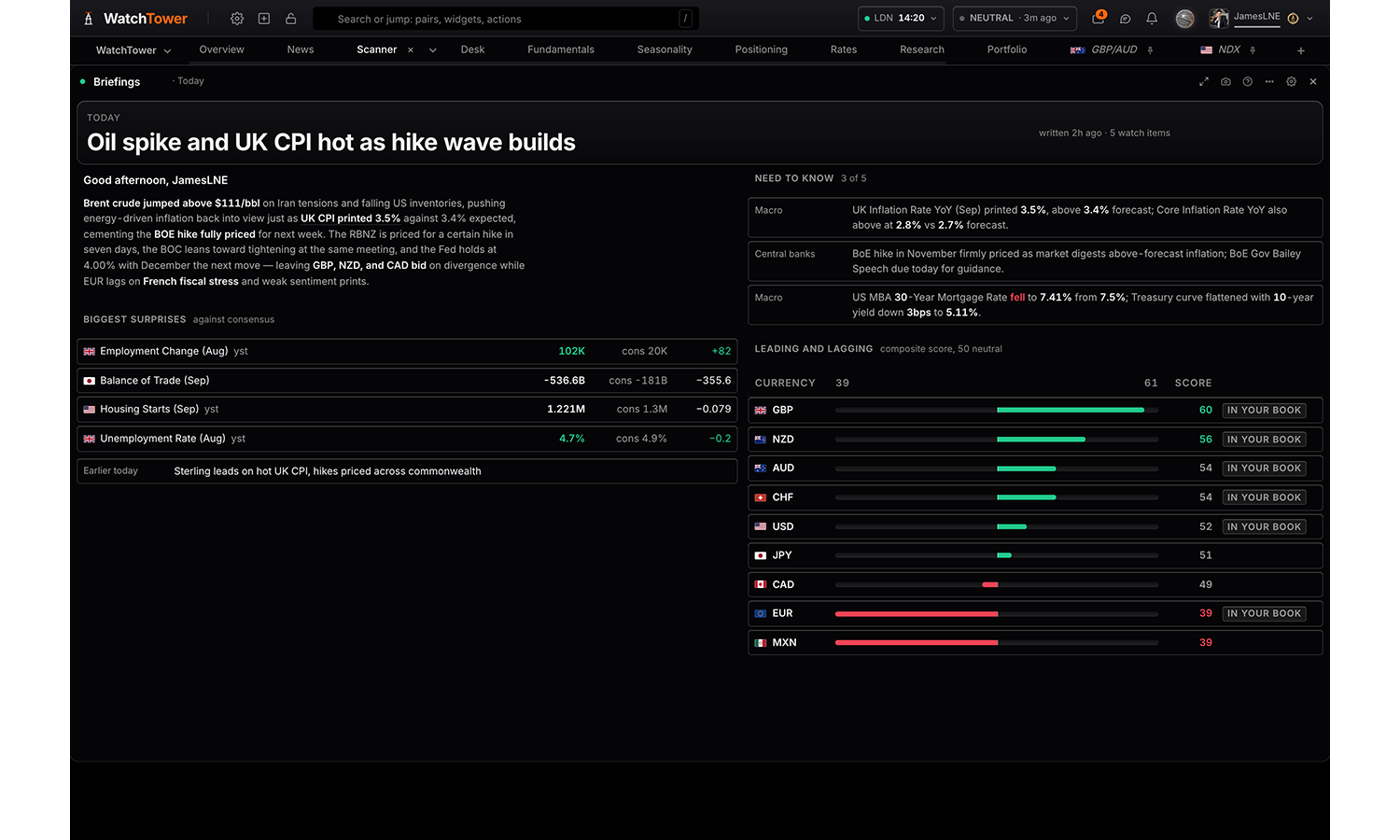
Task: Click the NZD currency row label
Action: click(783, 440)
